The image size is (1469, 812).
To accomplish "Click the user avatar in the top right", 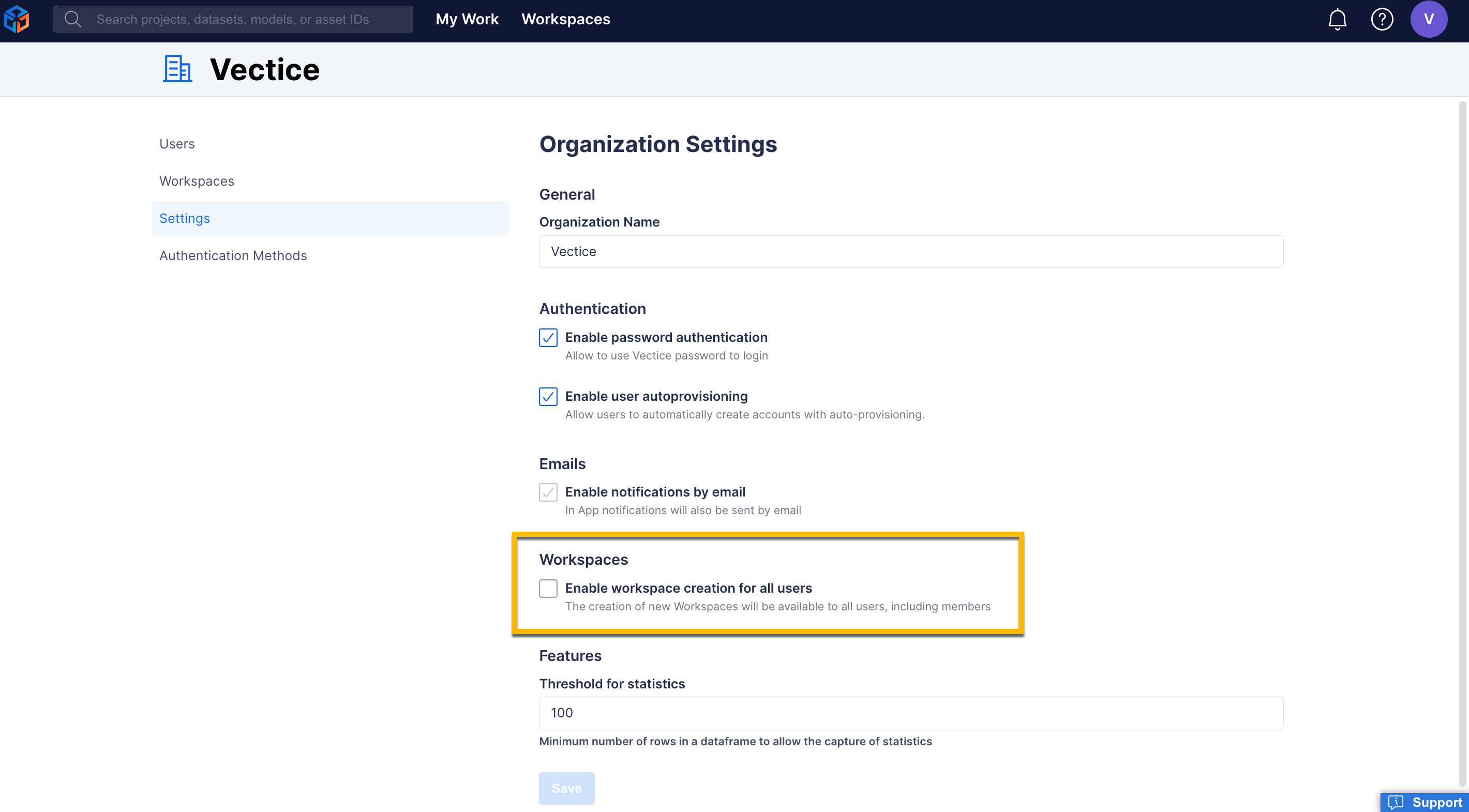I will (1429, 19).
